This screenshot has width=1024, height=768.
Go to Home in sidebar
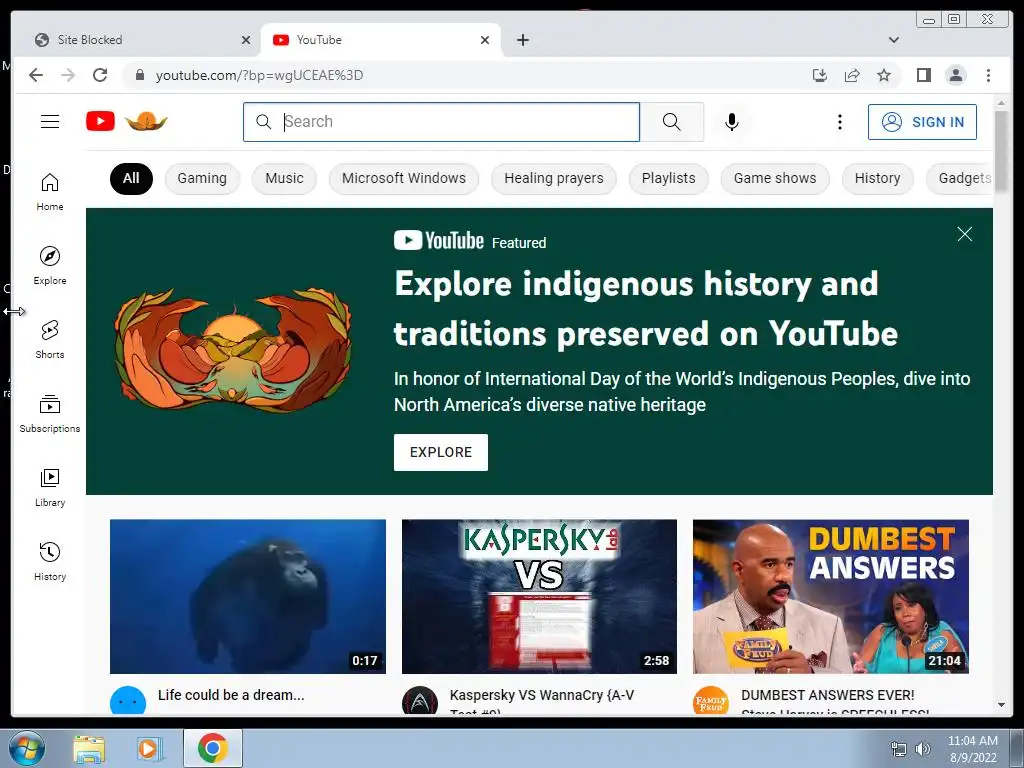pos(50,192)
